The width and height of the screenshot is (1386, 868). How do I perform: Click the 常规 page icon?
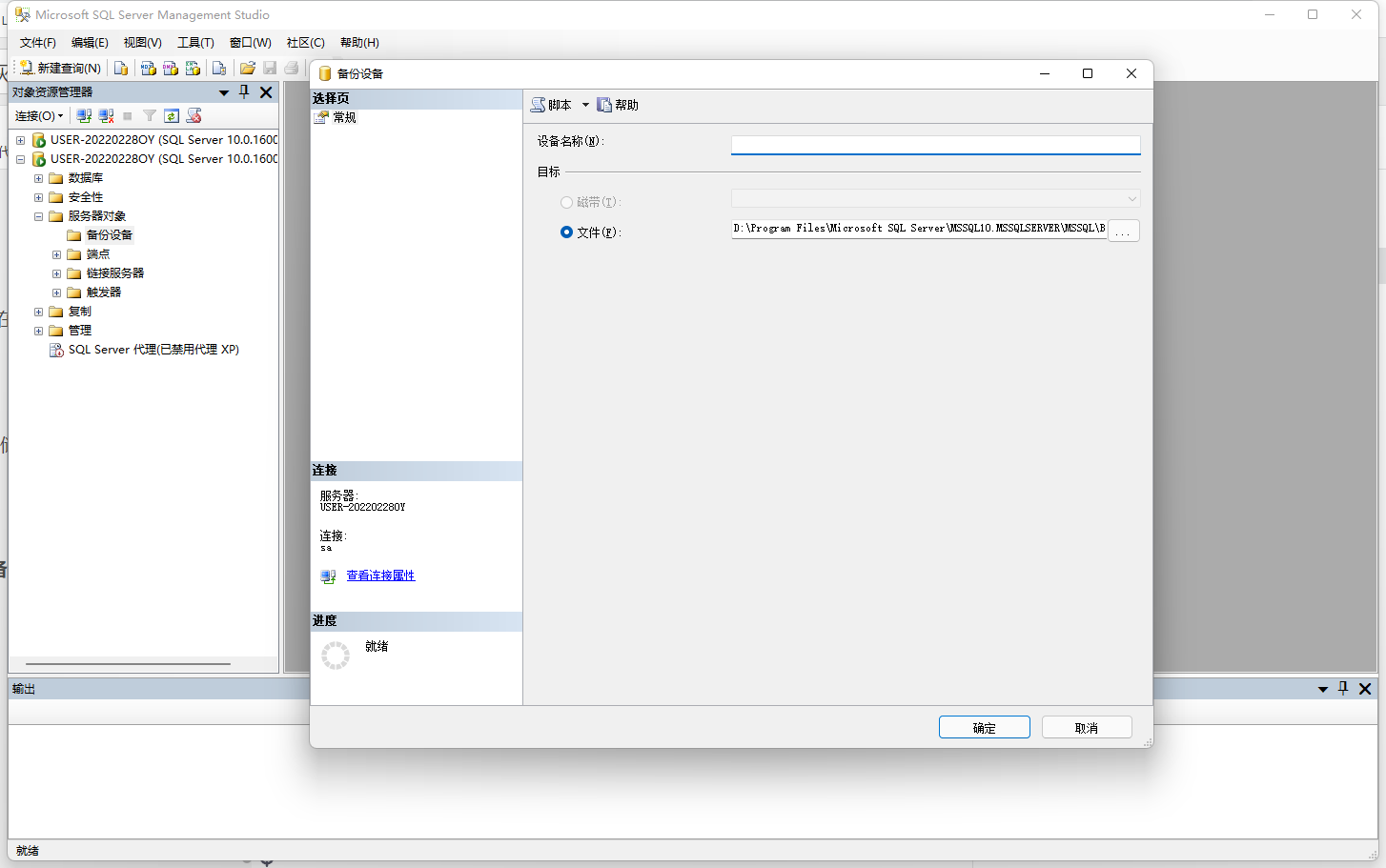tap(321, 117)
